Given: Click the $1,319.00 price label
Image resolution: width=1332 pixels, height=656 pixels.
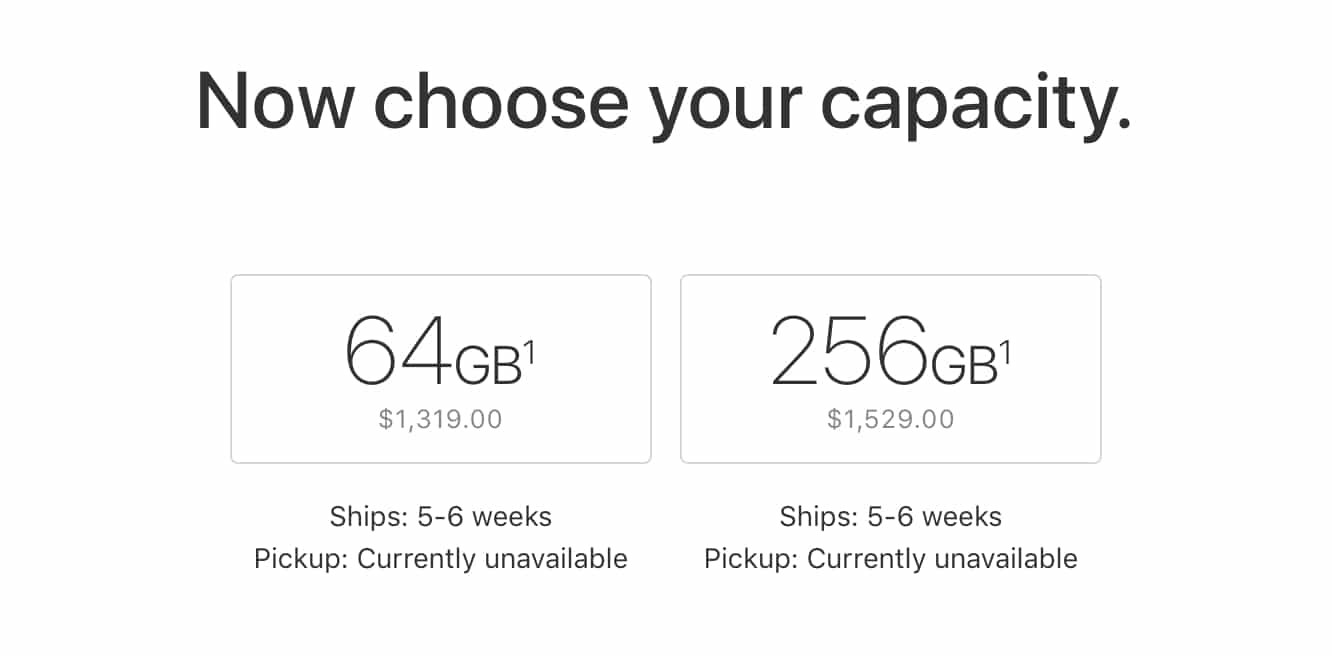Looking at the screenshot, I should [x=440, y=419].
